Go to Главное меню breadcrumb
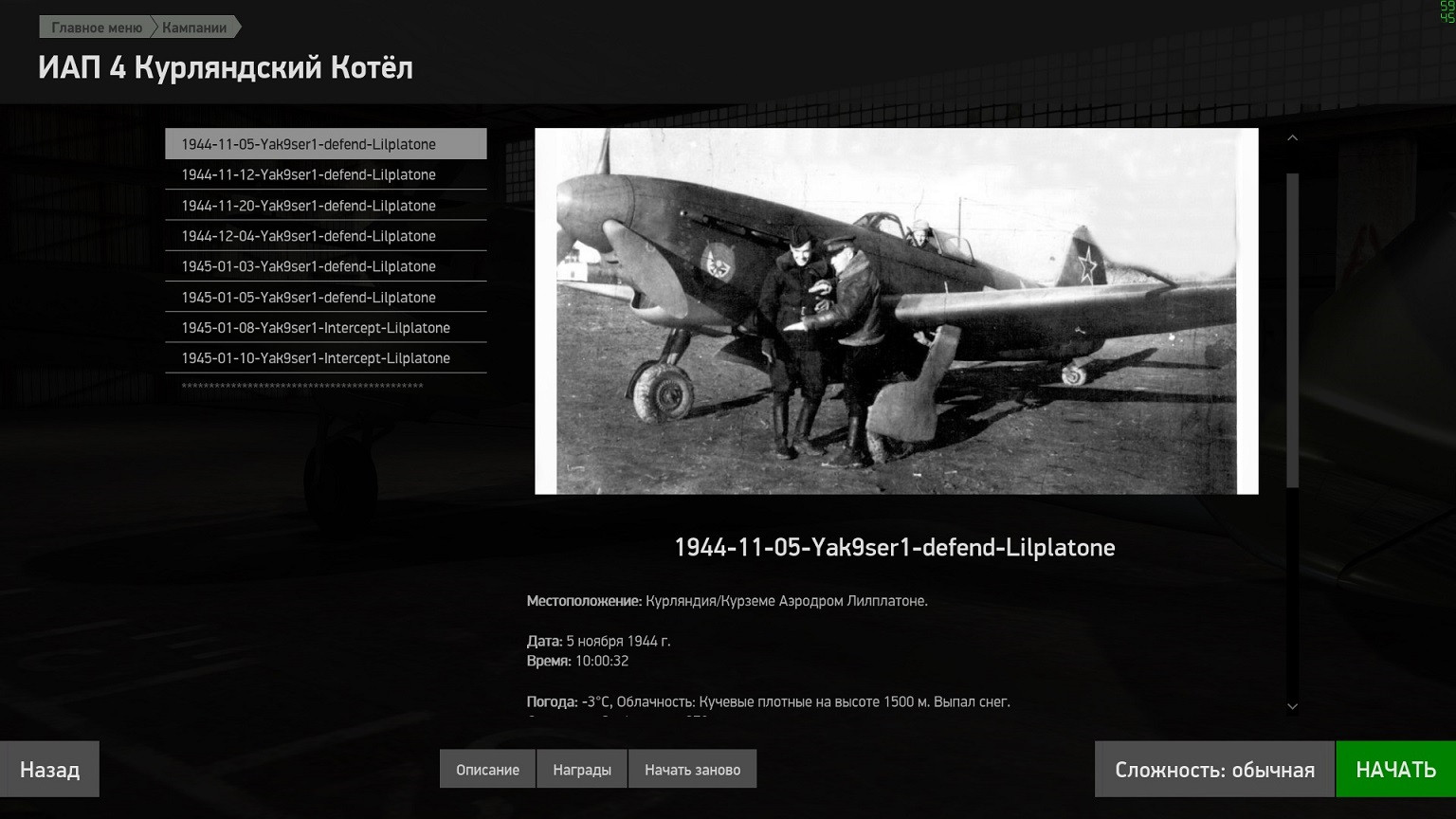1456x819 pixels. coord(96,27)
